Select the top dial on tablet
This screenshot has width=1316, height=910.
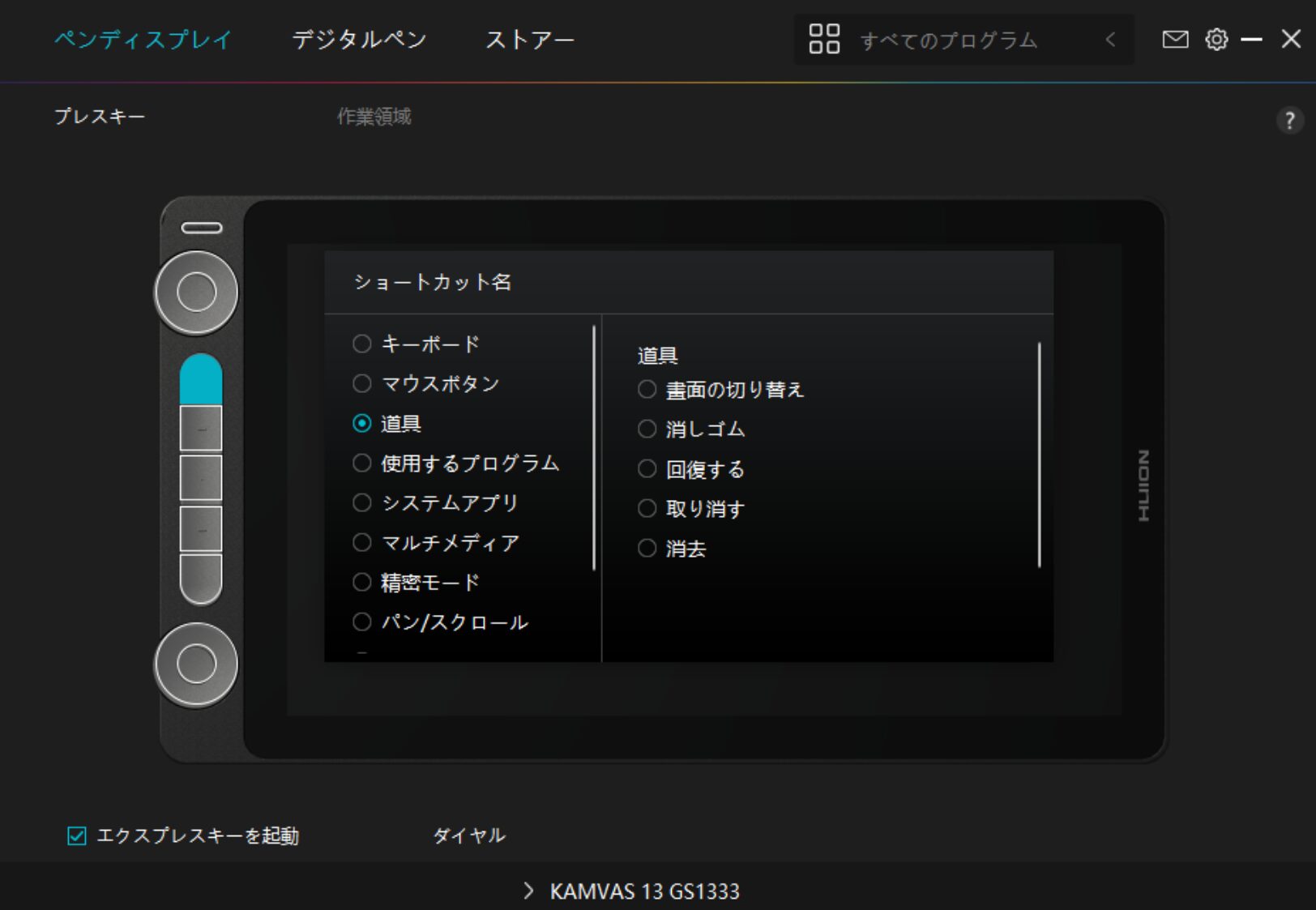tap(196, 293)
